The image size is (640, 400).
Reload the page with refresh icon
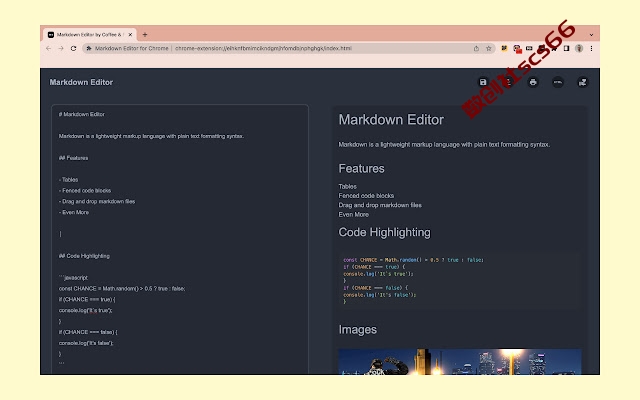pos(73,48)
